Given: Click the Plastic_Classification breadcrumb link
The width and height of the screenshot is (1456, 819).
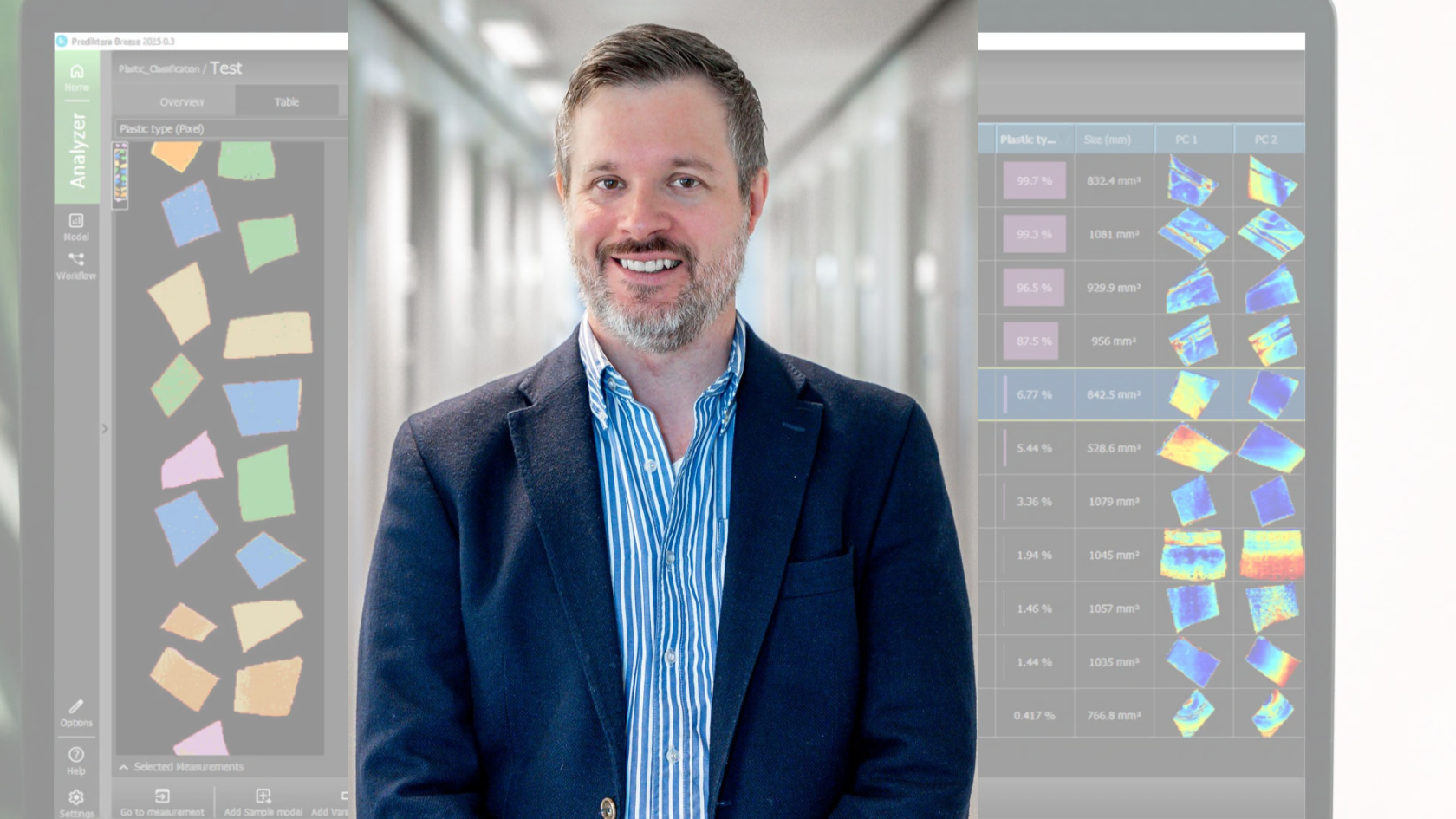Looking at the screenshot, I should [x=159, y=69].
